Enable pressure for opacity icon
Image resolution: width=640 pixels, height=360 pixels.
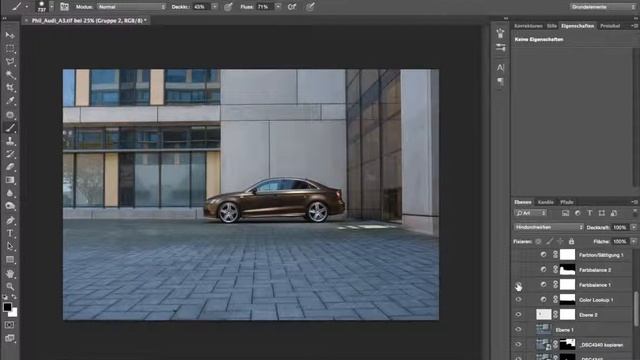pos(228,7)
